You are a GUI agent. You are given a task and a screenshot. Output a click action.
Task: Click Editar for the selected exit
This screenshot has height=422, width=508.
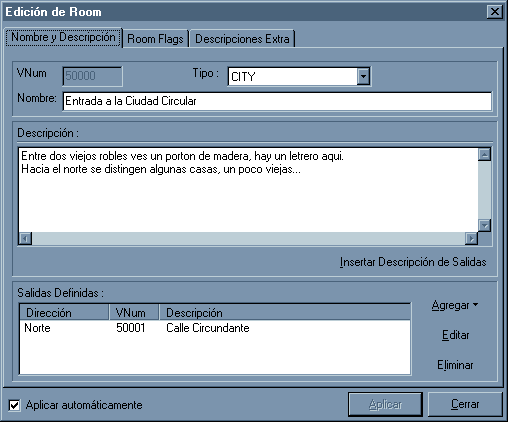click(455, 335)
